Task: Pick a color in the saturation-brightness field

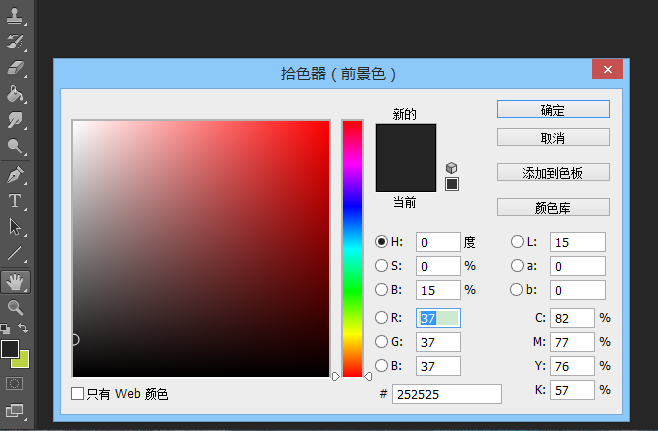Action: [x=201, y=248]
